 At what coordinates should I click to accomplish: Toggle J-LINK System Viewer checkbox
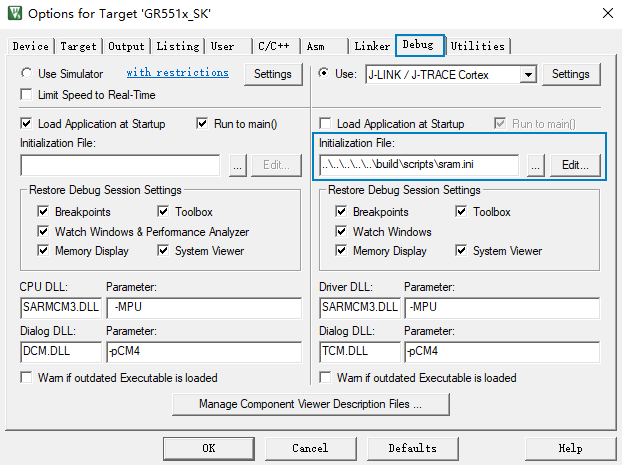[461, 251]
